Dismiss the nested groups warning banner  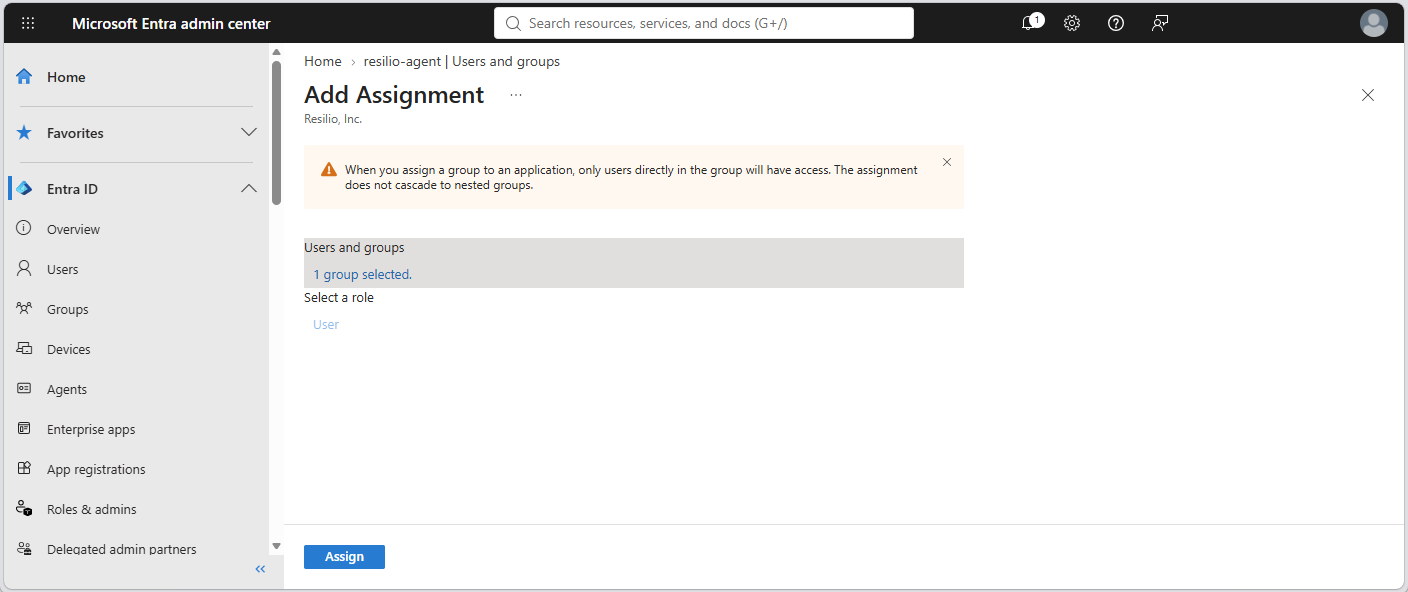tap(947, 162)
